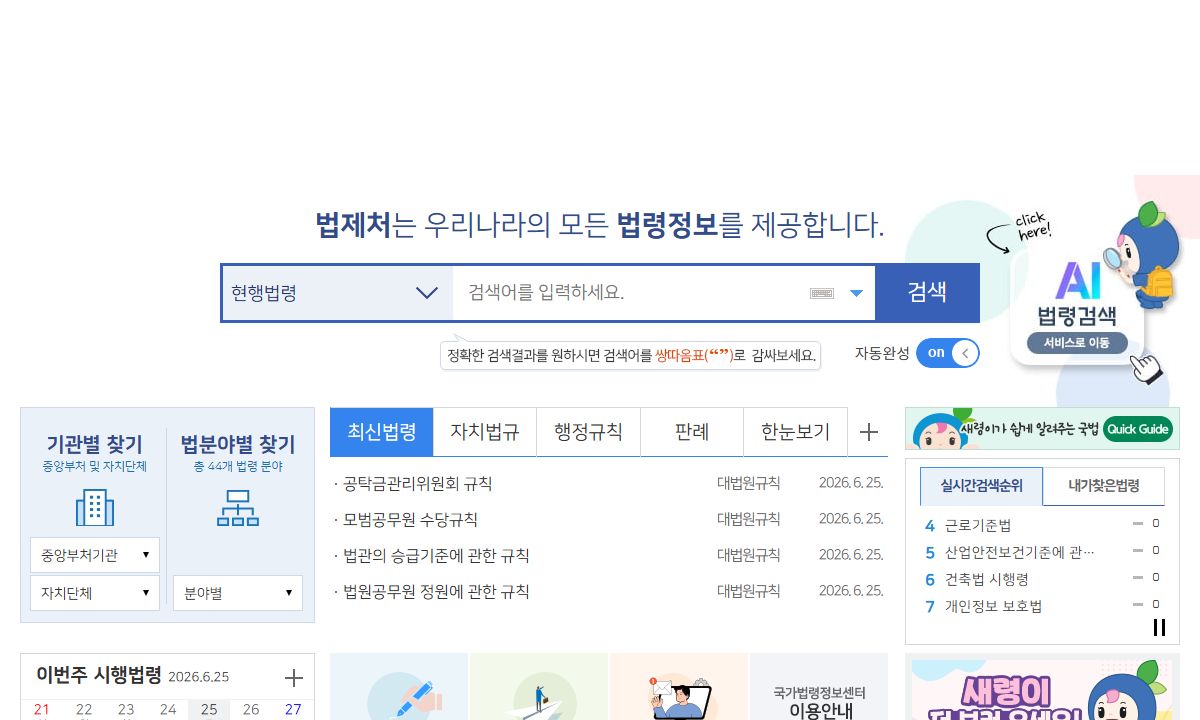The height and width of the screenshot is (720, 1200).
Task: Select calendar date 23
Action: tap(126, 710)
